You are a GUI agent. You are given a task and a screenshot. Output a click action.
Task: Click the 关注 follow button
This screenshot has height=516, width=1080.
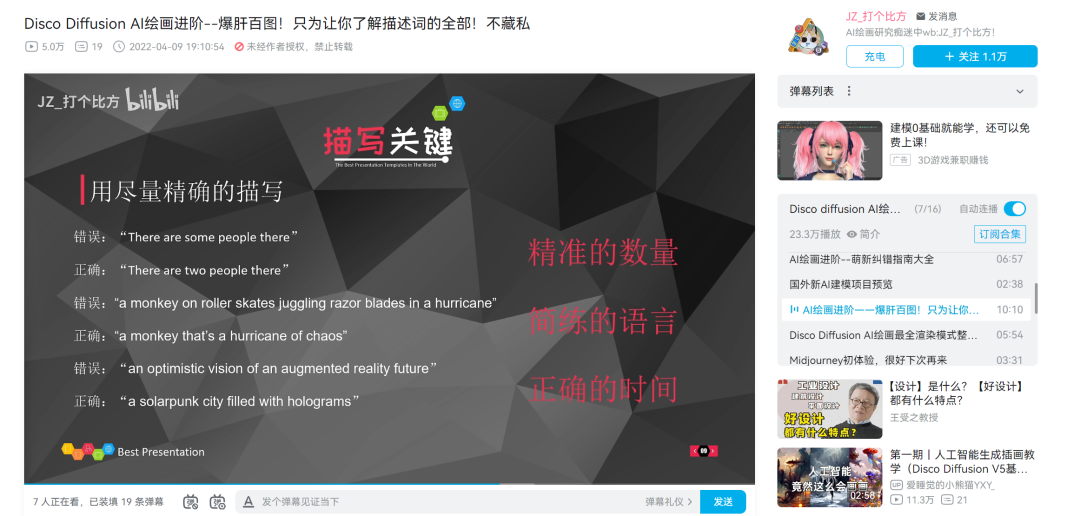(x=975, y=57)
